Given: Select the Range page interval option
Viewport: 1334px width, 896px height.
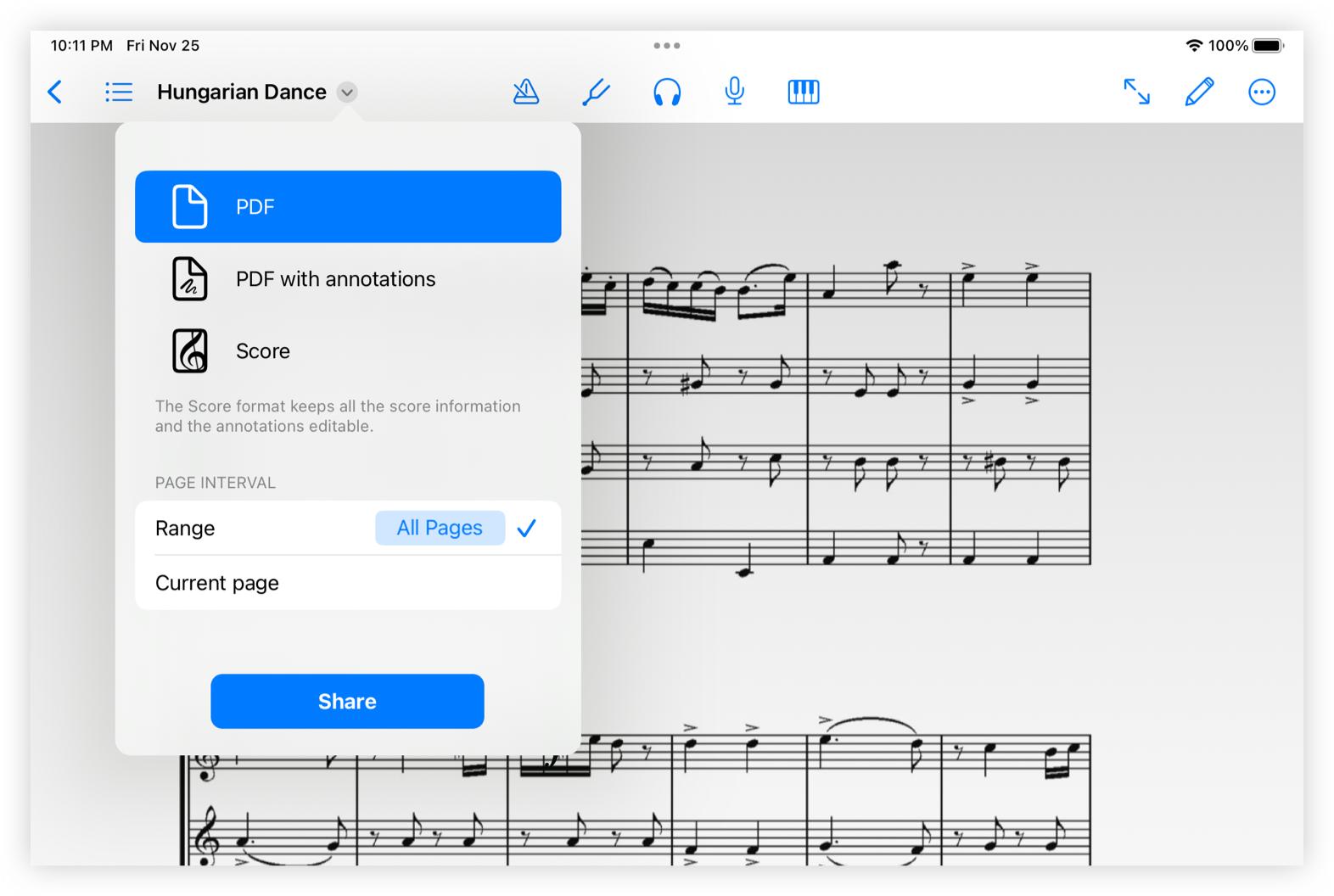Looking at the screenshot, I should click(348, 528).
